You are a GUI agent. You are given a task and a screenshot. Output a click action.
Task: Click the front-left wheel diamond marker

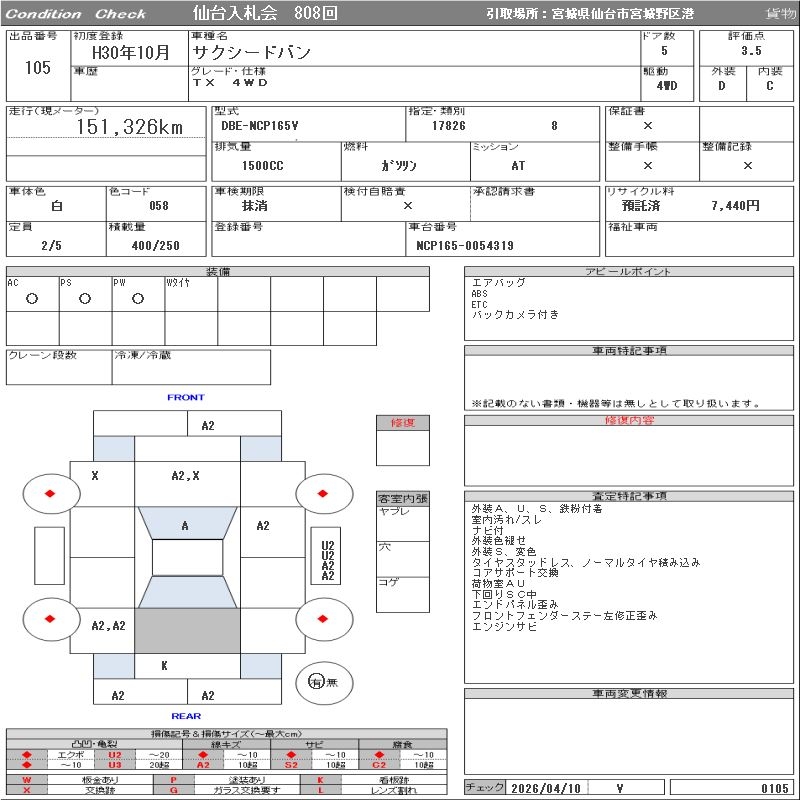[49, 494]
